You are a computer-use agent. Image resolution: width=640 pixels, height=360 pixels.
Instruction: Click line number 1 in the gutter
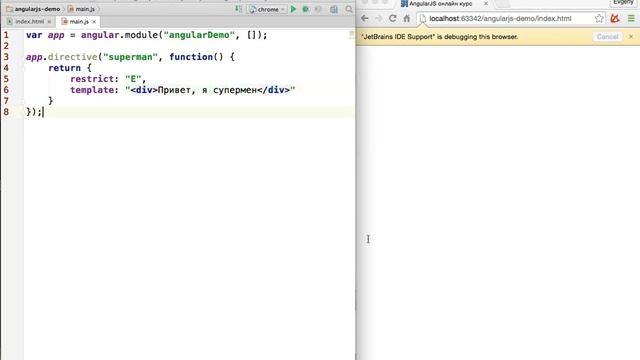(6, 35)
